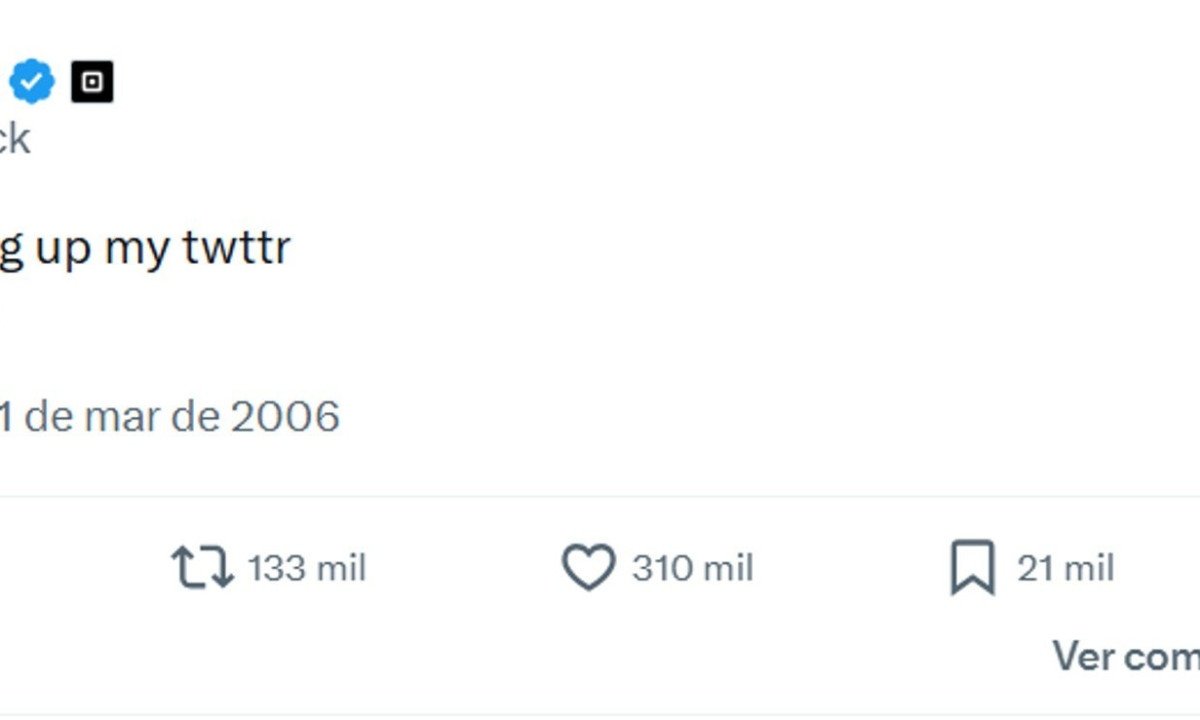Image resolution: width=1200 pixels, height=720 pixels.
Task: Click the word 'mil' next to 133
Action: click(341, 568)
